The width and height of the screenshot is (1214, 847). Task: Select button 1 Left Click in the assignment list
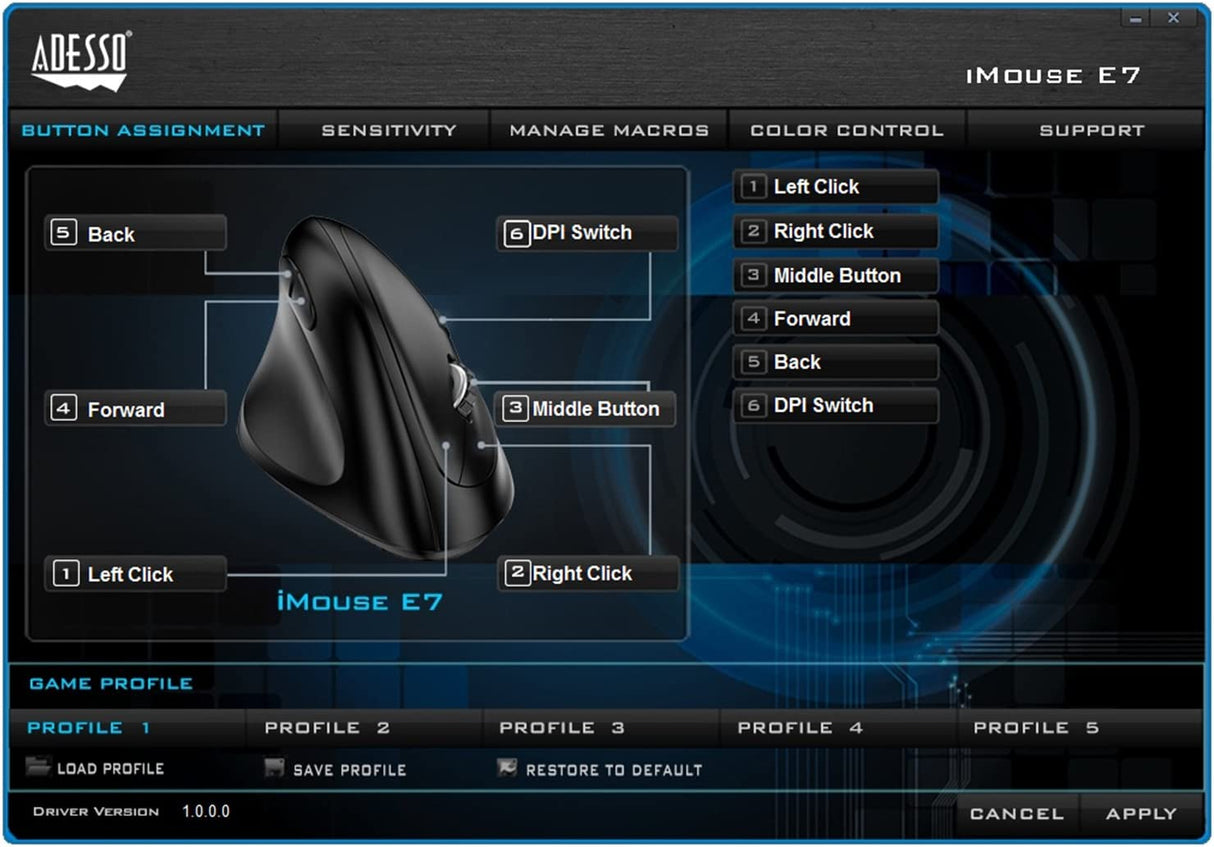pyautogui.click(x=835, y=186)
